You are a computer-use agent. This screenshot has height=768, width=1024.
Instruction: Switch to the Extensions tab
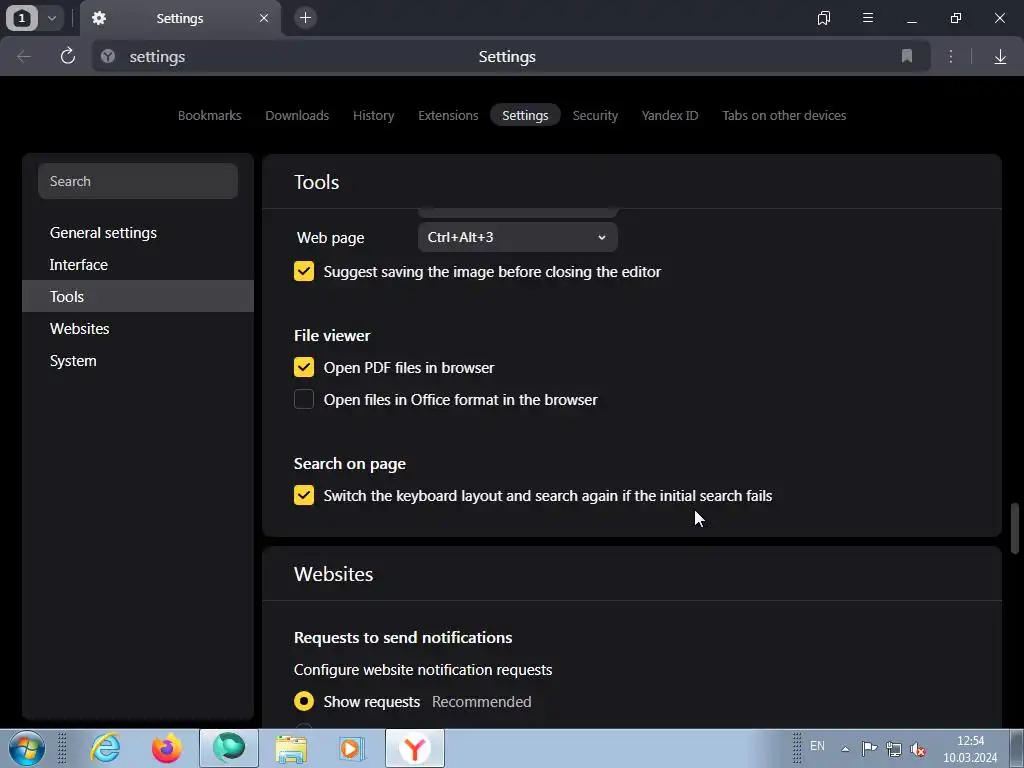pos(448,116)
